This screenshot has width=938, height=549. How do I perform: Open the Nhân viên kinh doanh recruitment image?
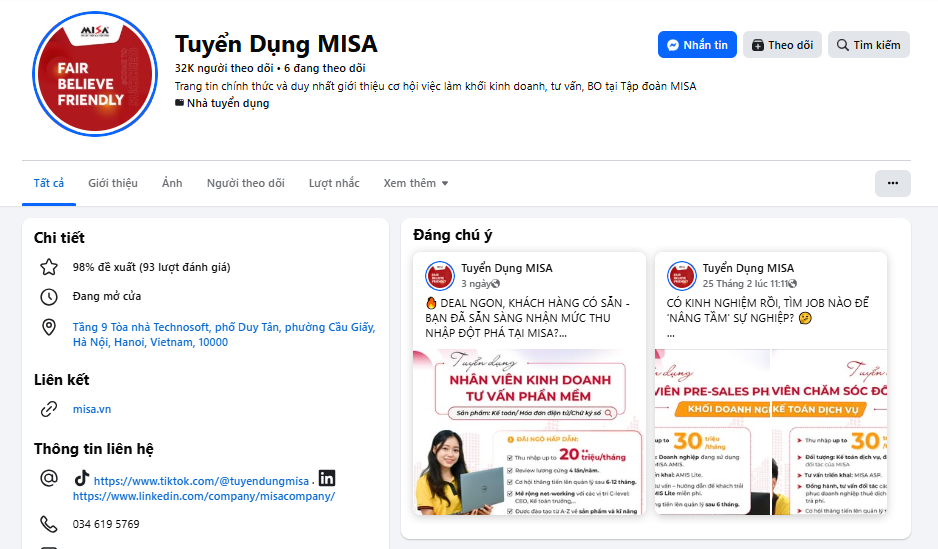[529, 432]
